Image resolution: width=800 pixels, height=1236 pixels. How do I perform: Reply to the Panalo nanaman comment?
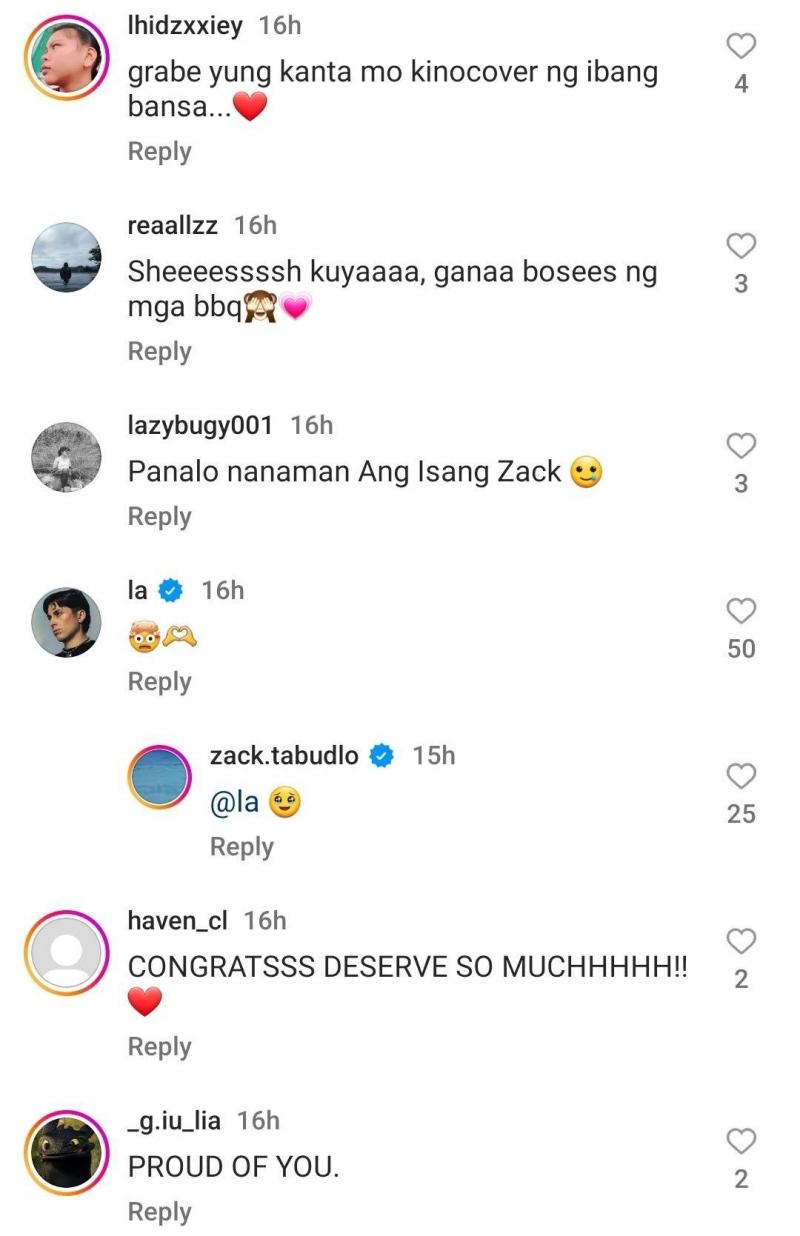[159, 517]
